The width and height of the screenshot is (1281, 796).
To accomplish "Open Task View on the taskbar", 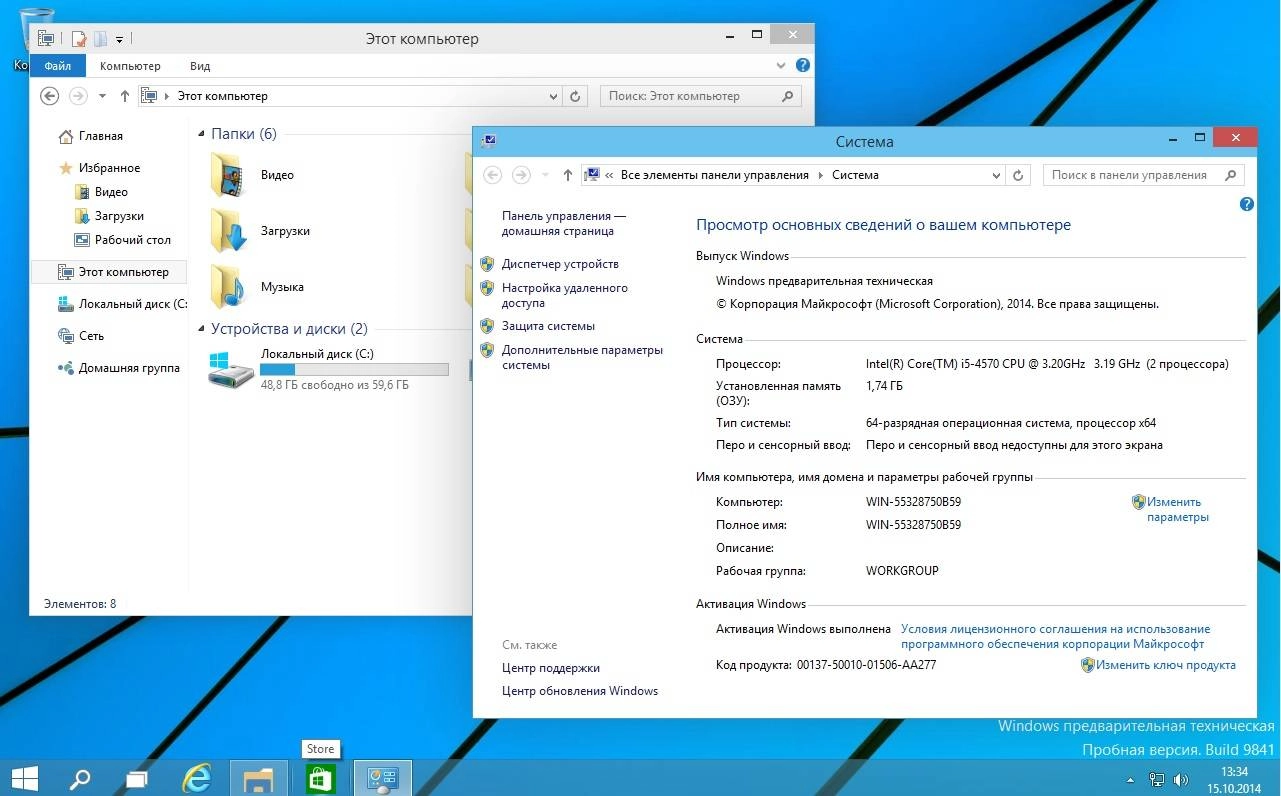I will [x=137, y=779].
